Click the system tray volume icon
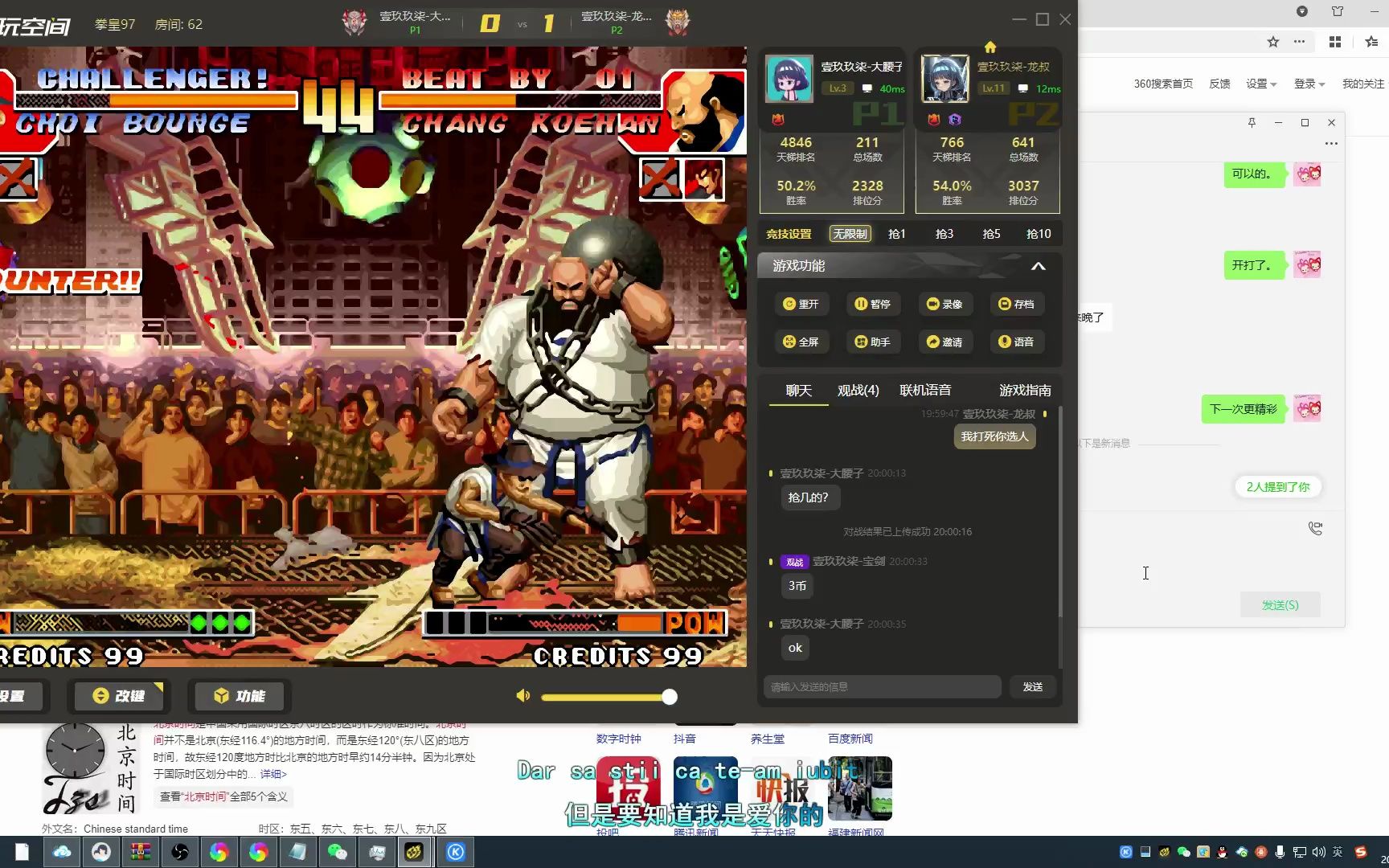Screen dimensions: 1389x868 [x=1318, y=852]
